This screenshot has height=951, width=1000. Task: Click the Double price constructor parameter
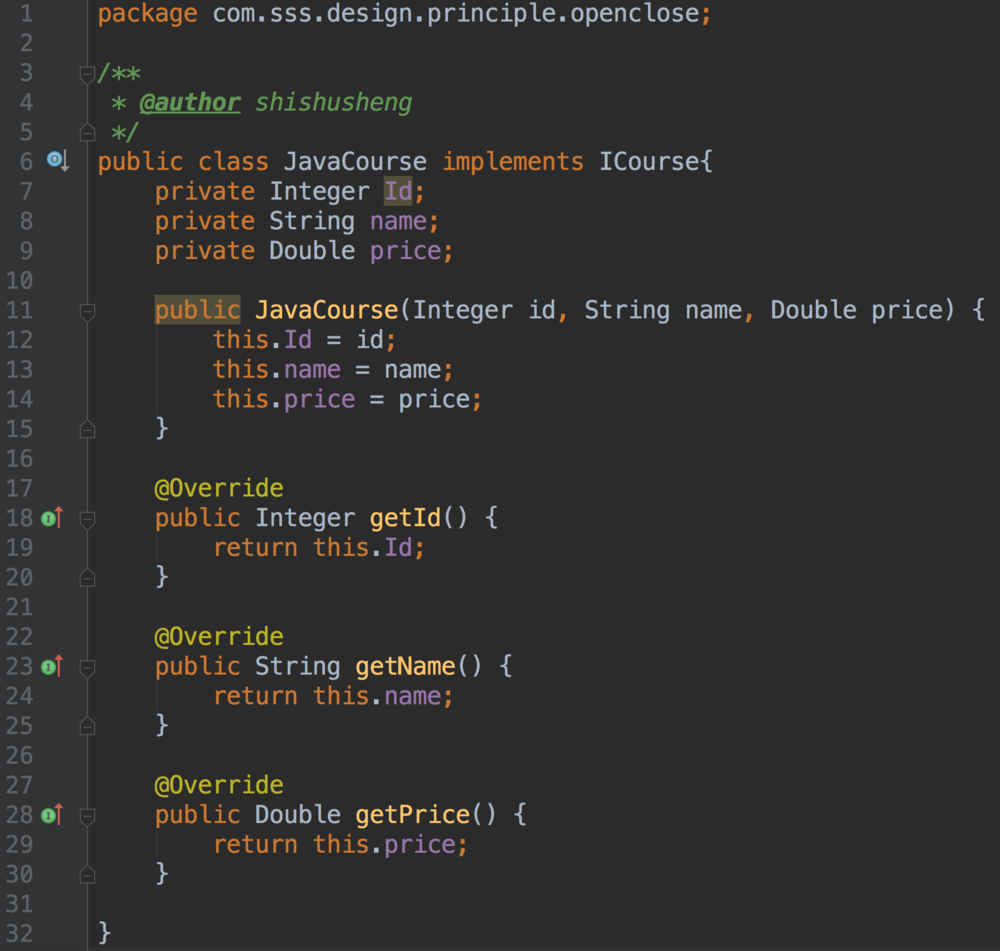857,310
